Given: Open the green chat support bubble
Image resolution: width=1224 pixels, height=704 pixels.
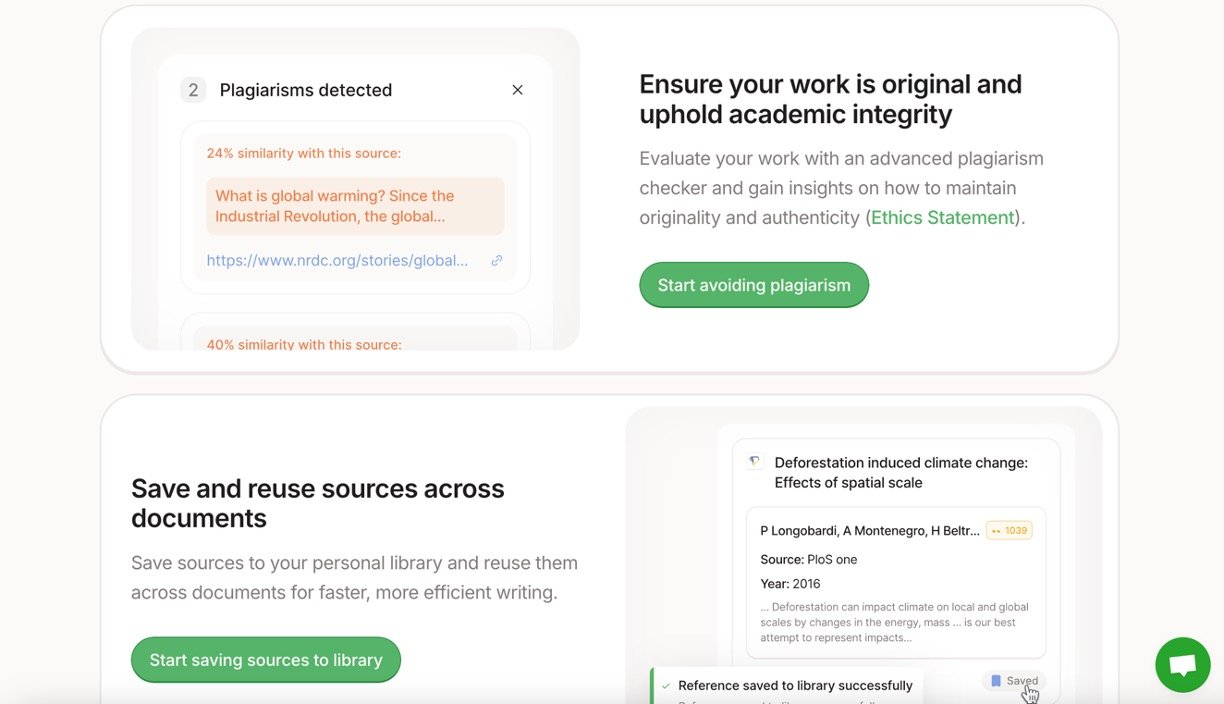Looking at the screenshot, I should click(1182, 665).
